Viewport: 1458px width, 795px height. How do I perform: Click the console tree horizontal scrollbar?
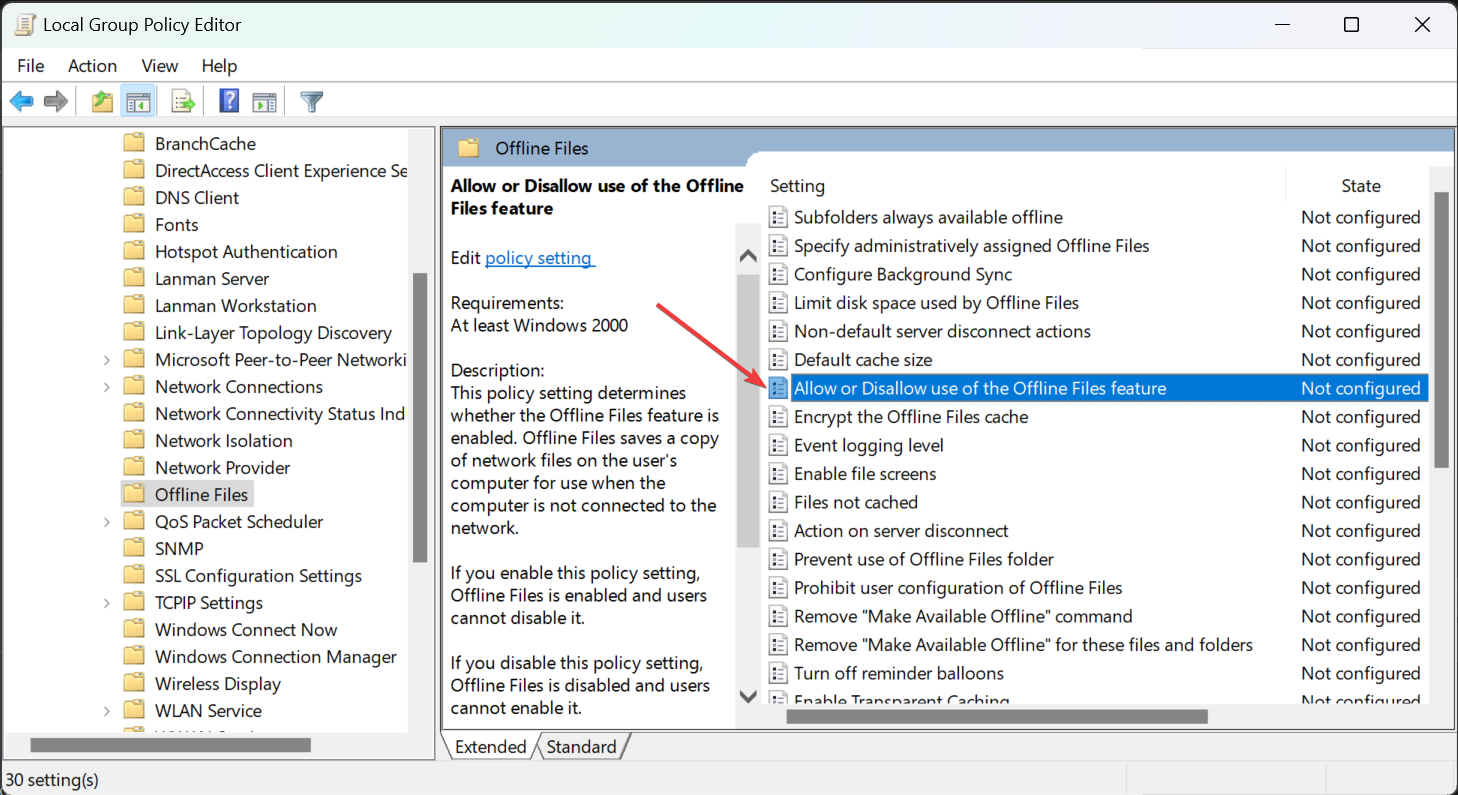pyautogui.click(x=171, y=744)
